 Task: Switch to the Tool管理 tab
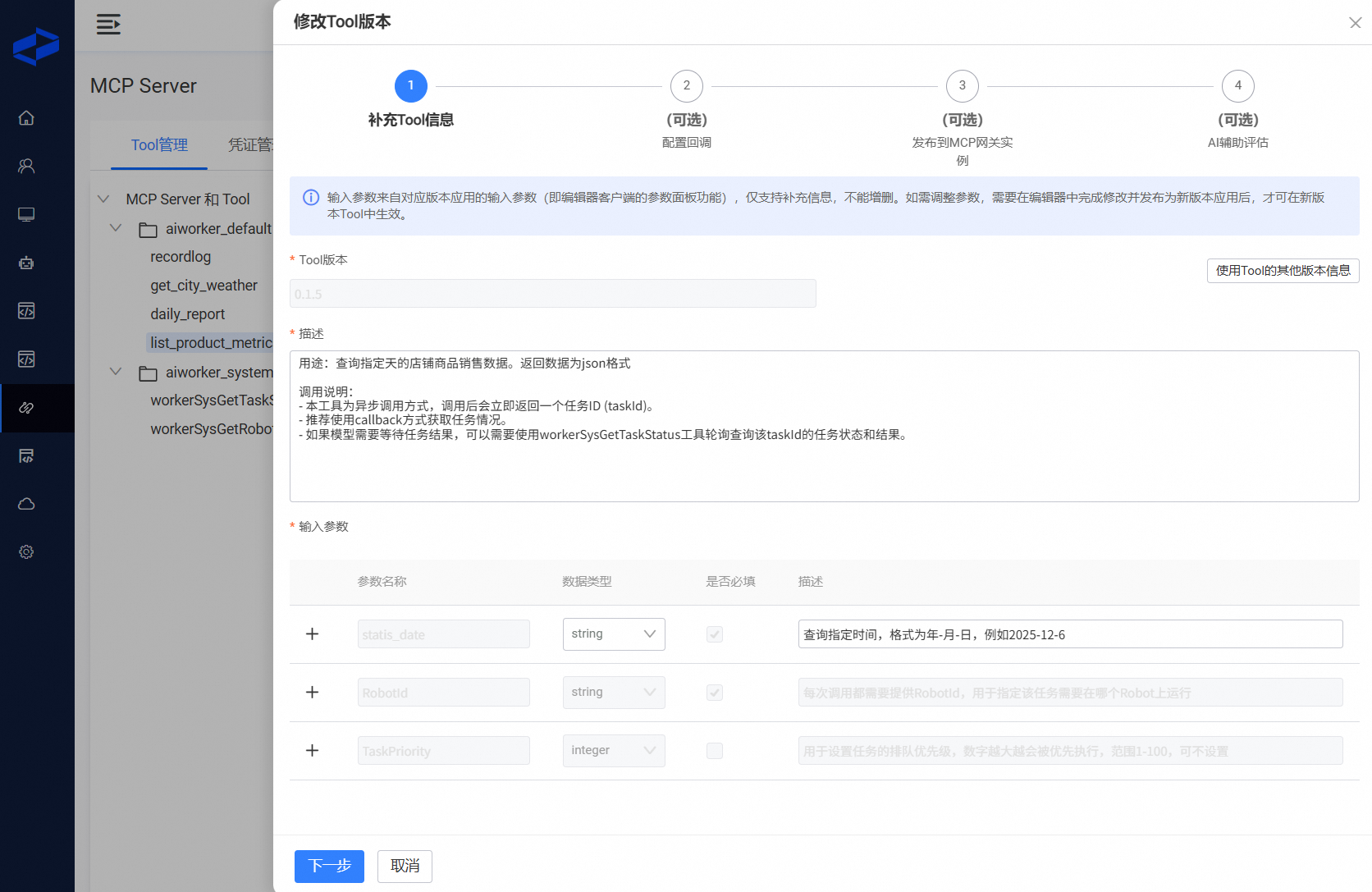coord(159,145)
